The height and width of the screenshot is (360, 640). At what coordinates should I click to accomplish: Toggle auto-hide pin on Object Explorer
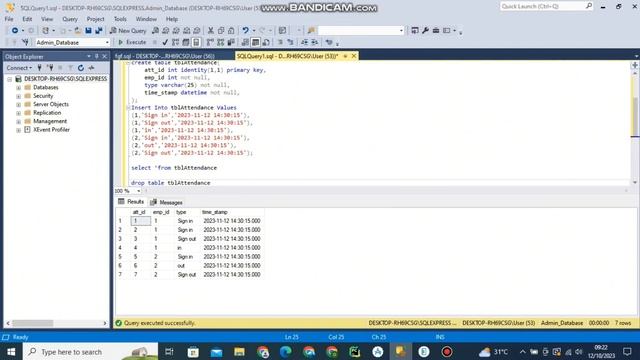[x=97, y=56]
